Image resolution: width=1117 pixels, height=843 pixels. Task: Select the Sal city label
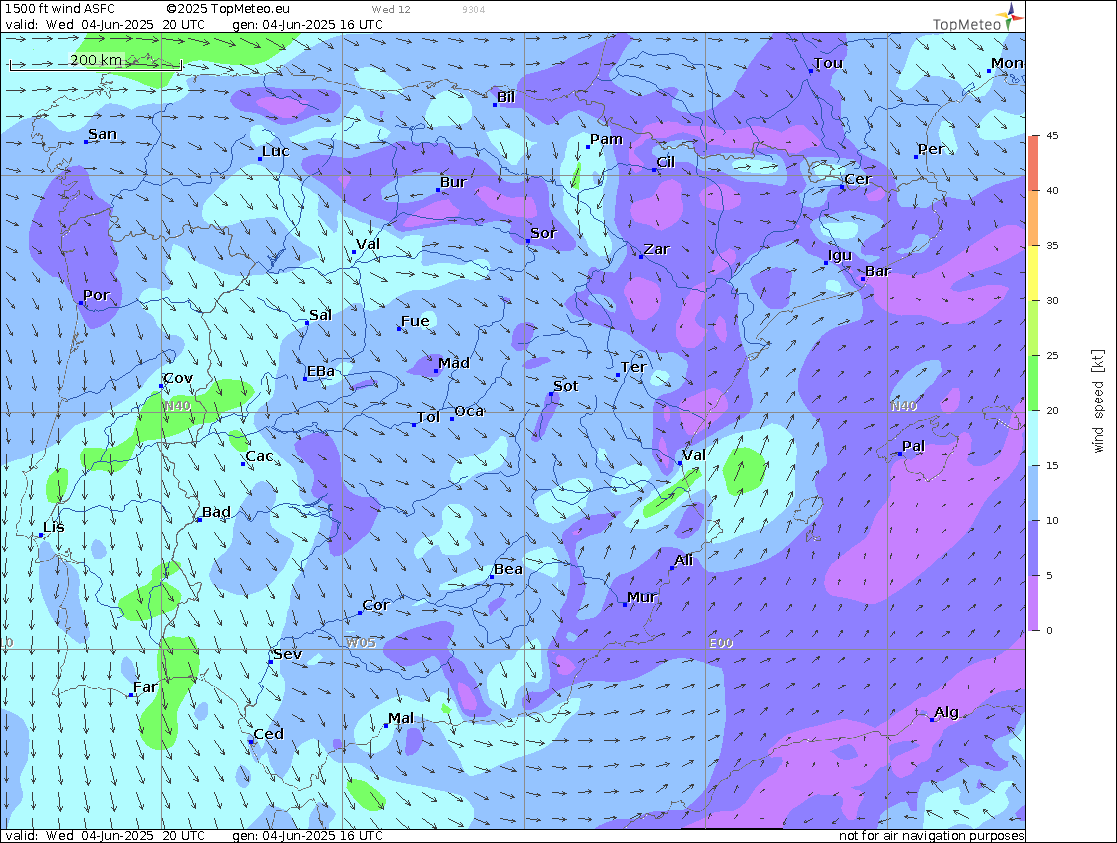coord(321,315)
